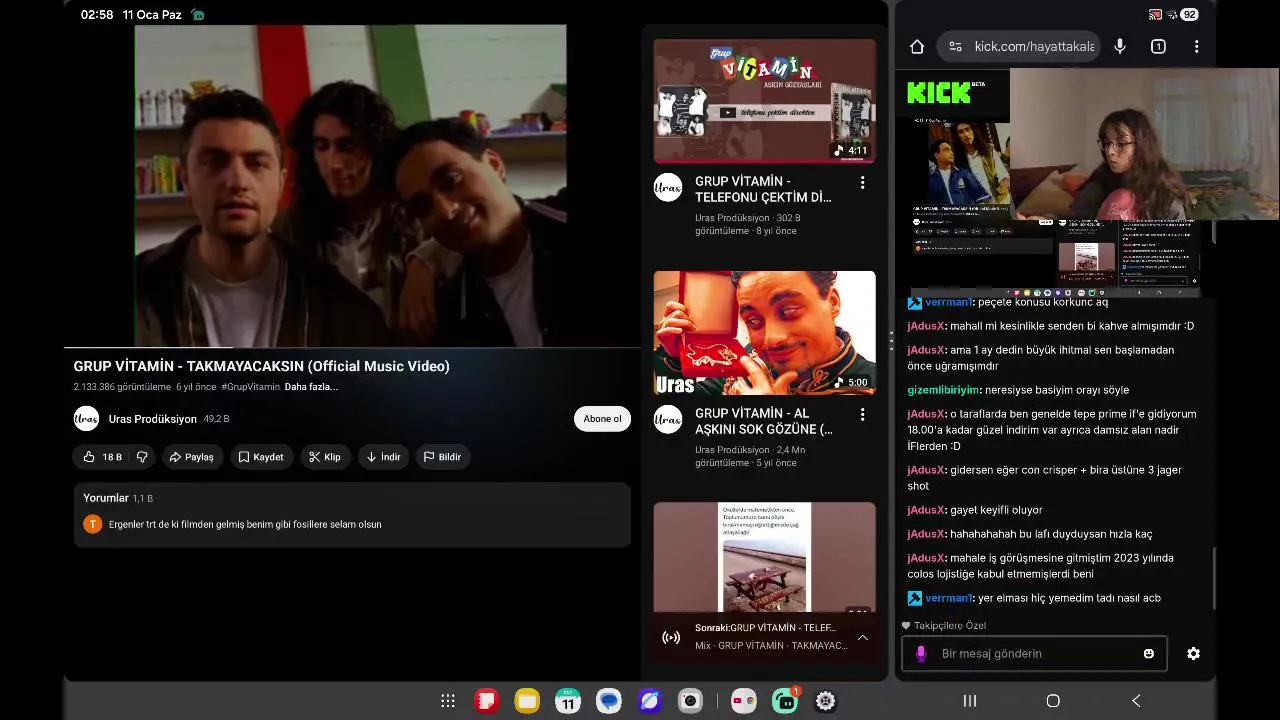
Task: Open the Yorumlar comments section
Action: point(352,514)
